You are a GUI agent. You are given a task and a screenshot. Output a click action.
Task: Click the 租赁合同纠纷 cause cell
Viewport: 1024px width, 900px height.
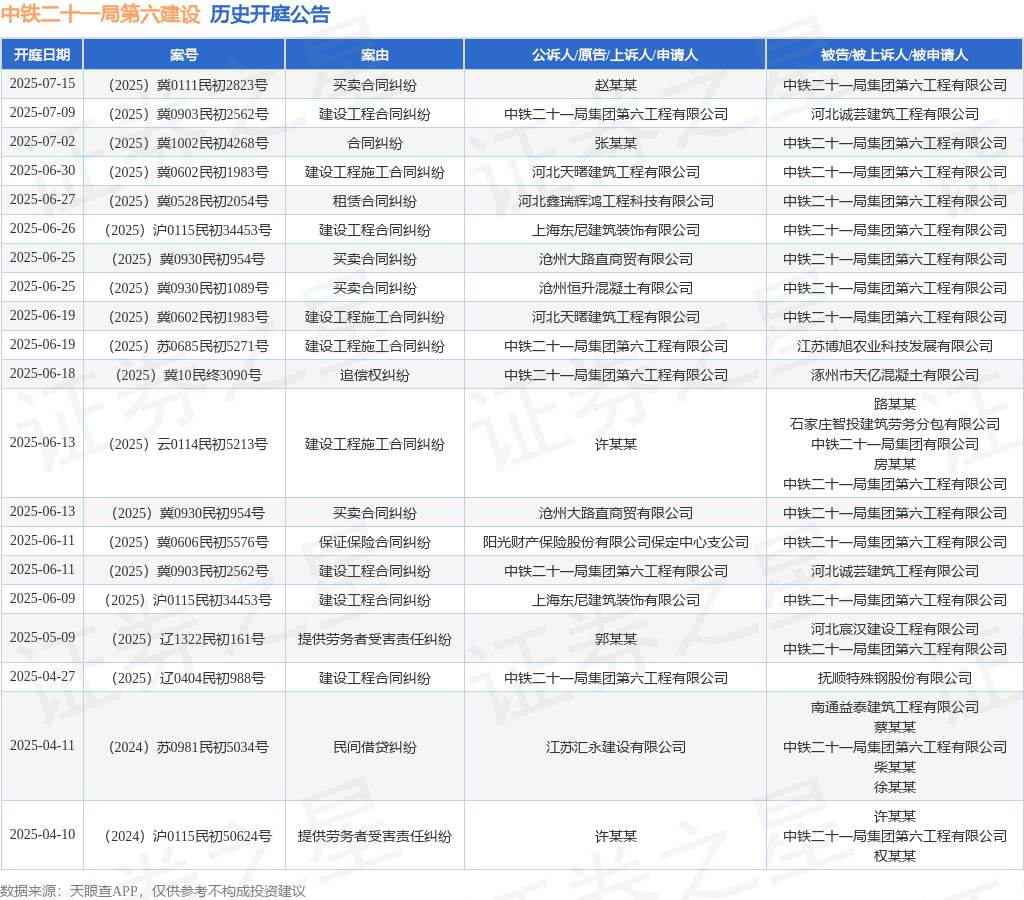click(374, 201)
